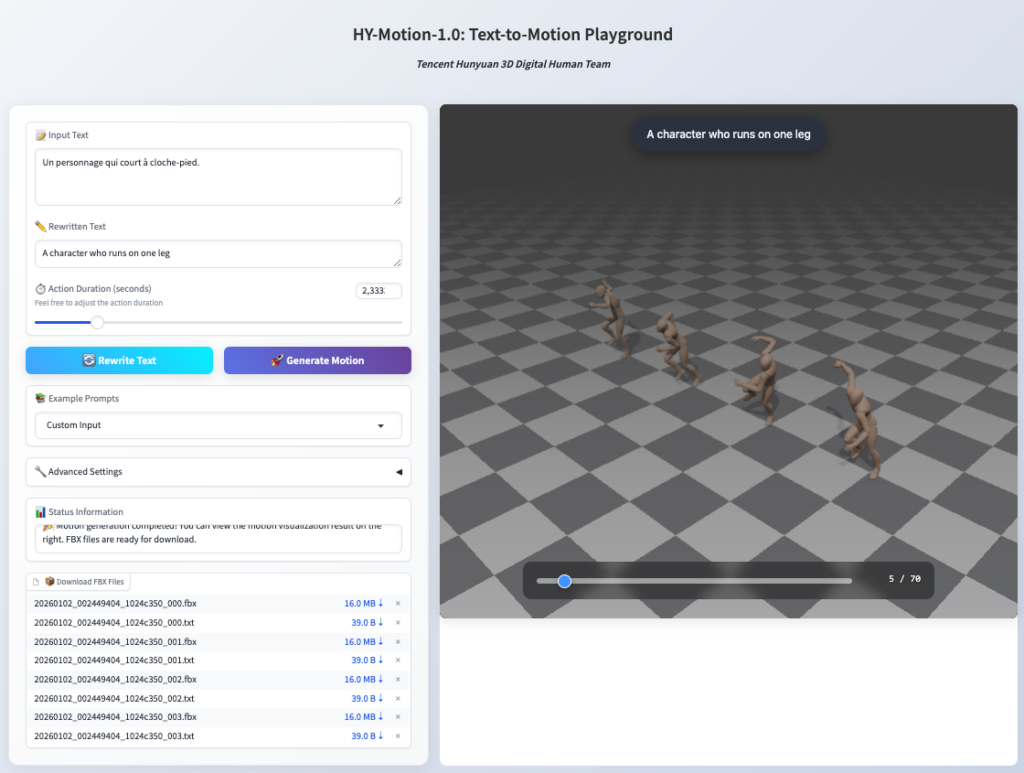Open the 20260102_002449404_1024c350_002.txt file link
Viewport: 1024px width, 773px height.
point(114,698)
